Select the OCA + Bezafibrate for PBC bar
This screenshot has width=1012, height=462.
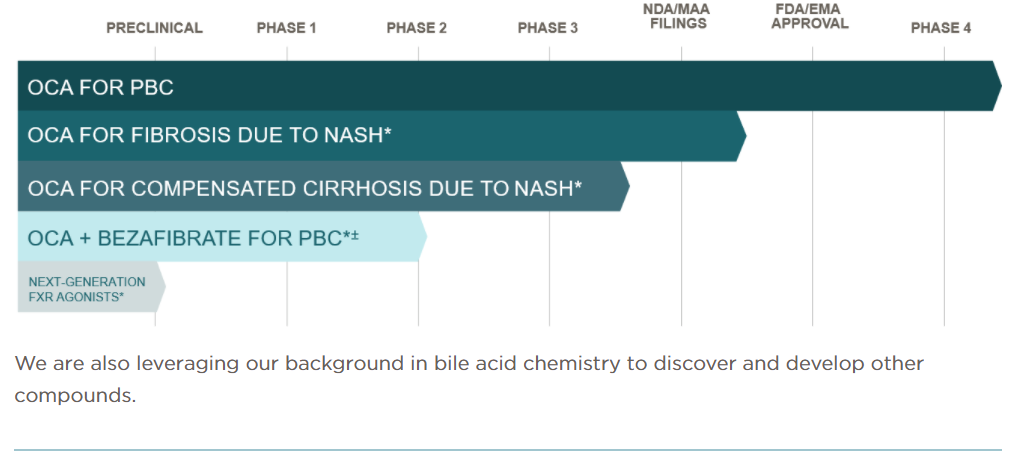(222, 237)
